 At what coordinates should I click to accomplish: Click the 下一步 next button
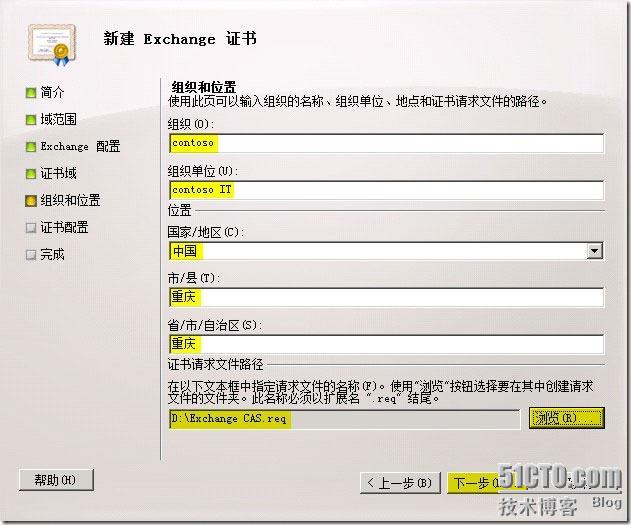point(484,484)
